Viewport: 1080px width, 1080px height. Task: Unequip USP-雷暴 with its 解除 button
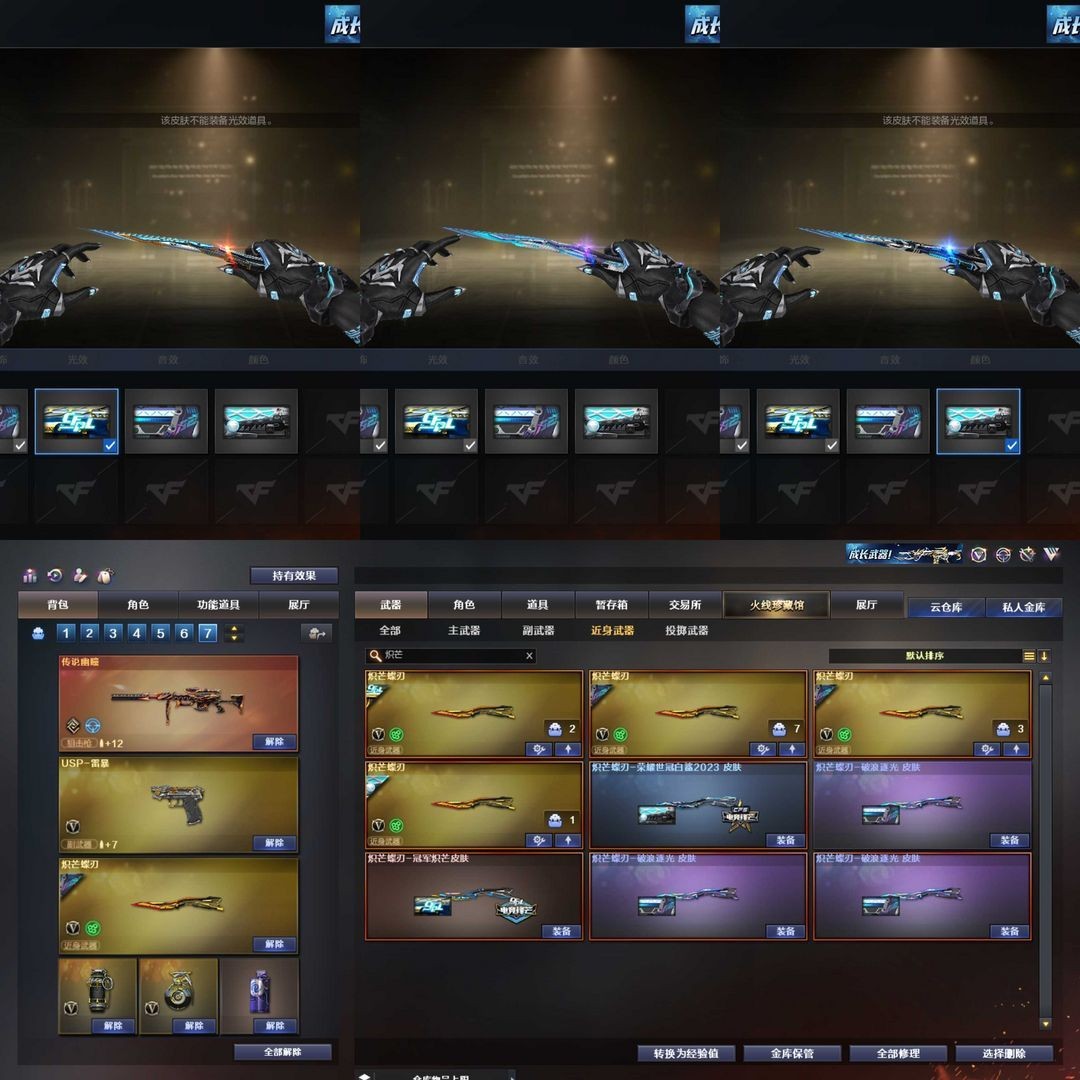274,842
